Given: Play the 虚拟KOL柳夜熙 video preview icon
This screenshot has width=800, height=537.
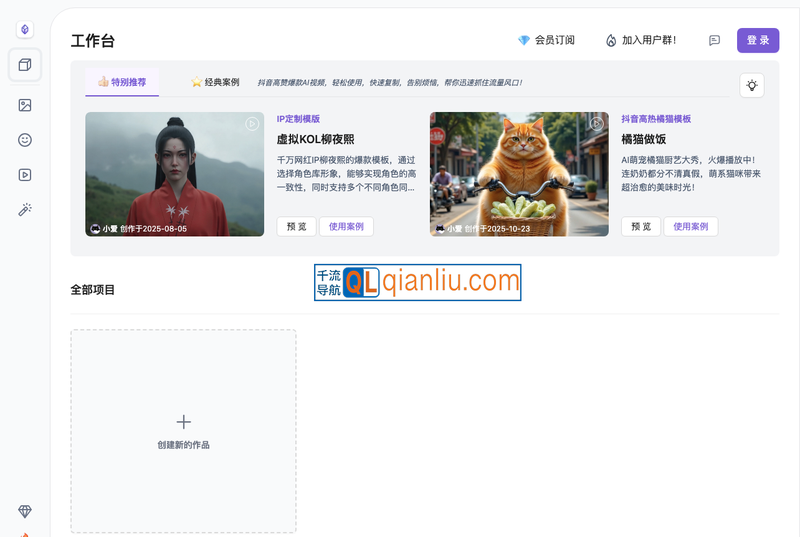Looking at the screenshot, I should click(252, 124).
